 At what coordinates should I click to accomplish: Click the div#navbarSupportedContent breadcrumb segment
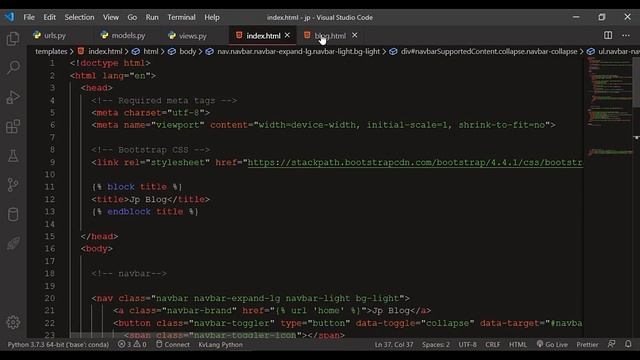point(489,51)
